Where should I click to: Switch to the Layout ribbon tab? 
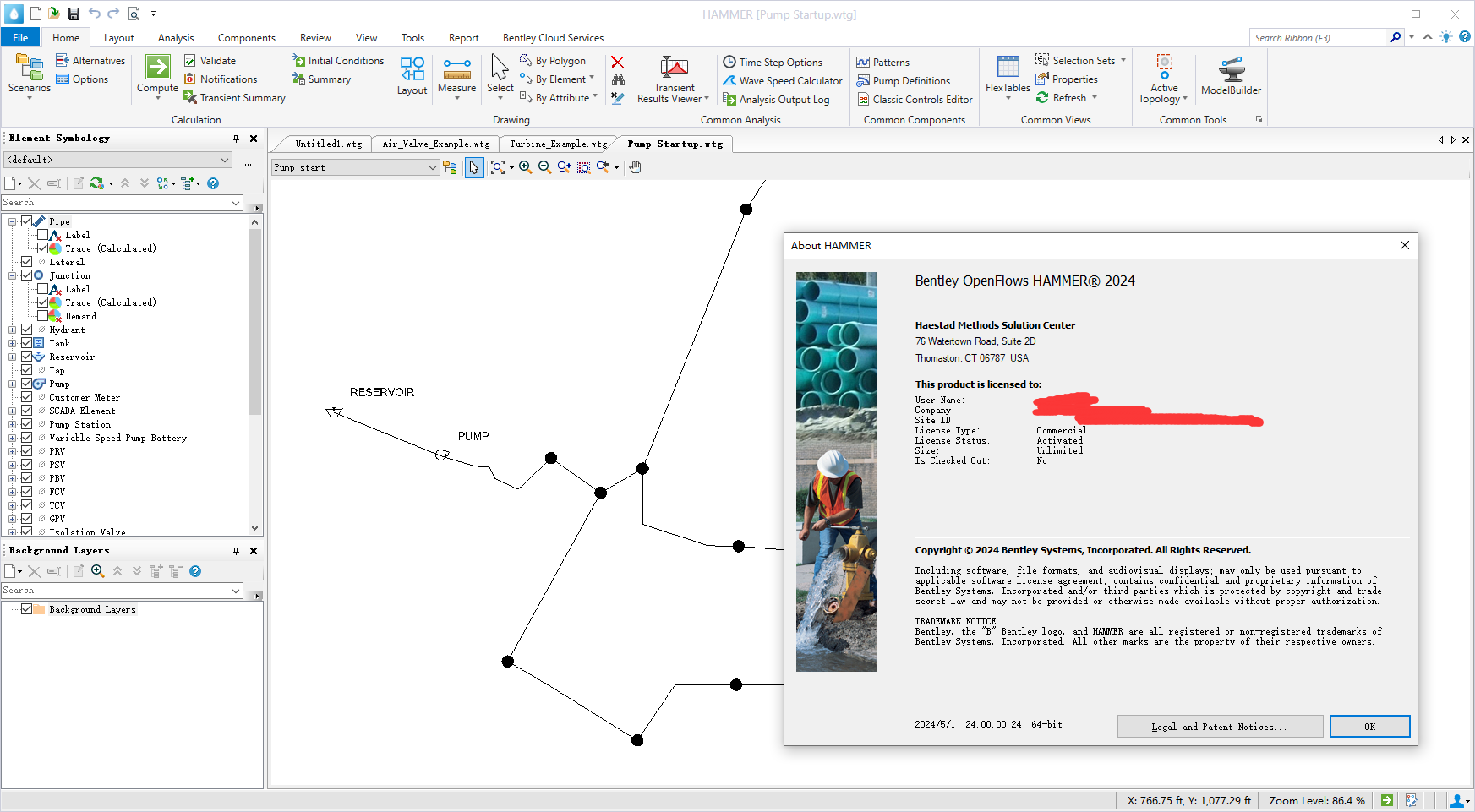click(118, 38)
